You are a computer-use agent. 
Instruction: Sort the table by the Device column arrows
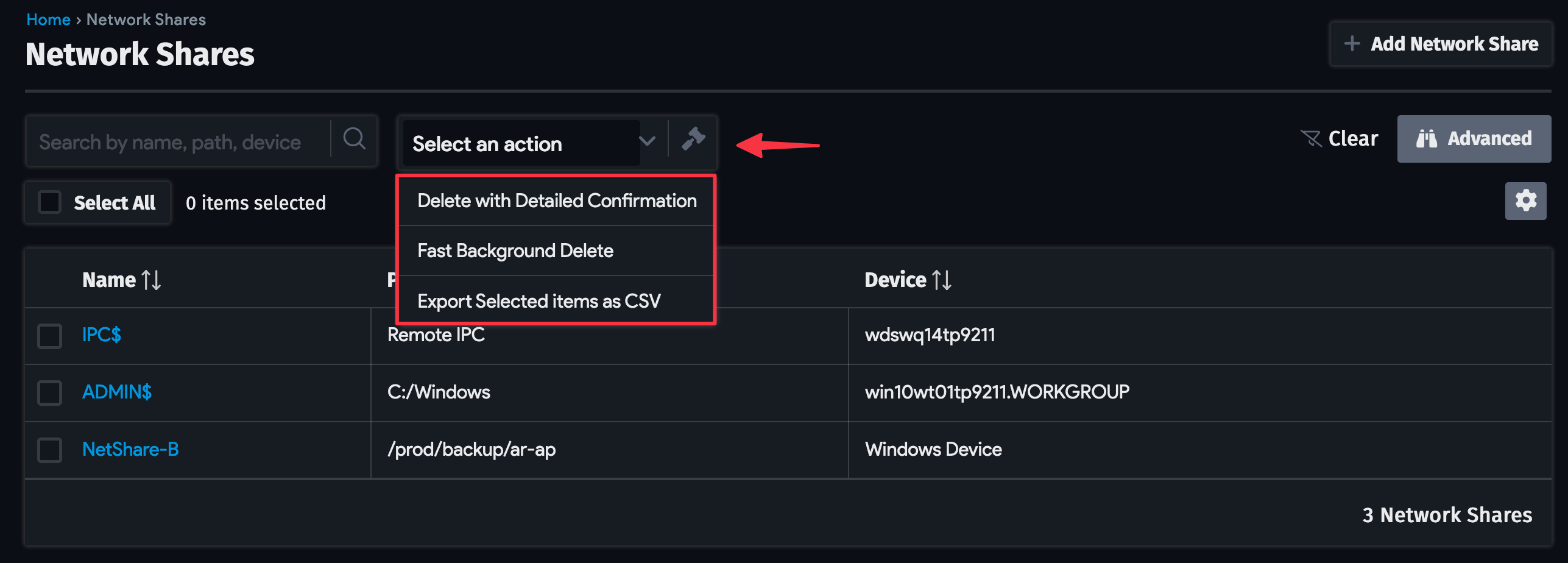click(x=942, y=279)
